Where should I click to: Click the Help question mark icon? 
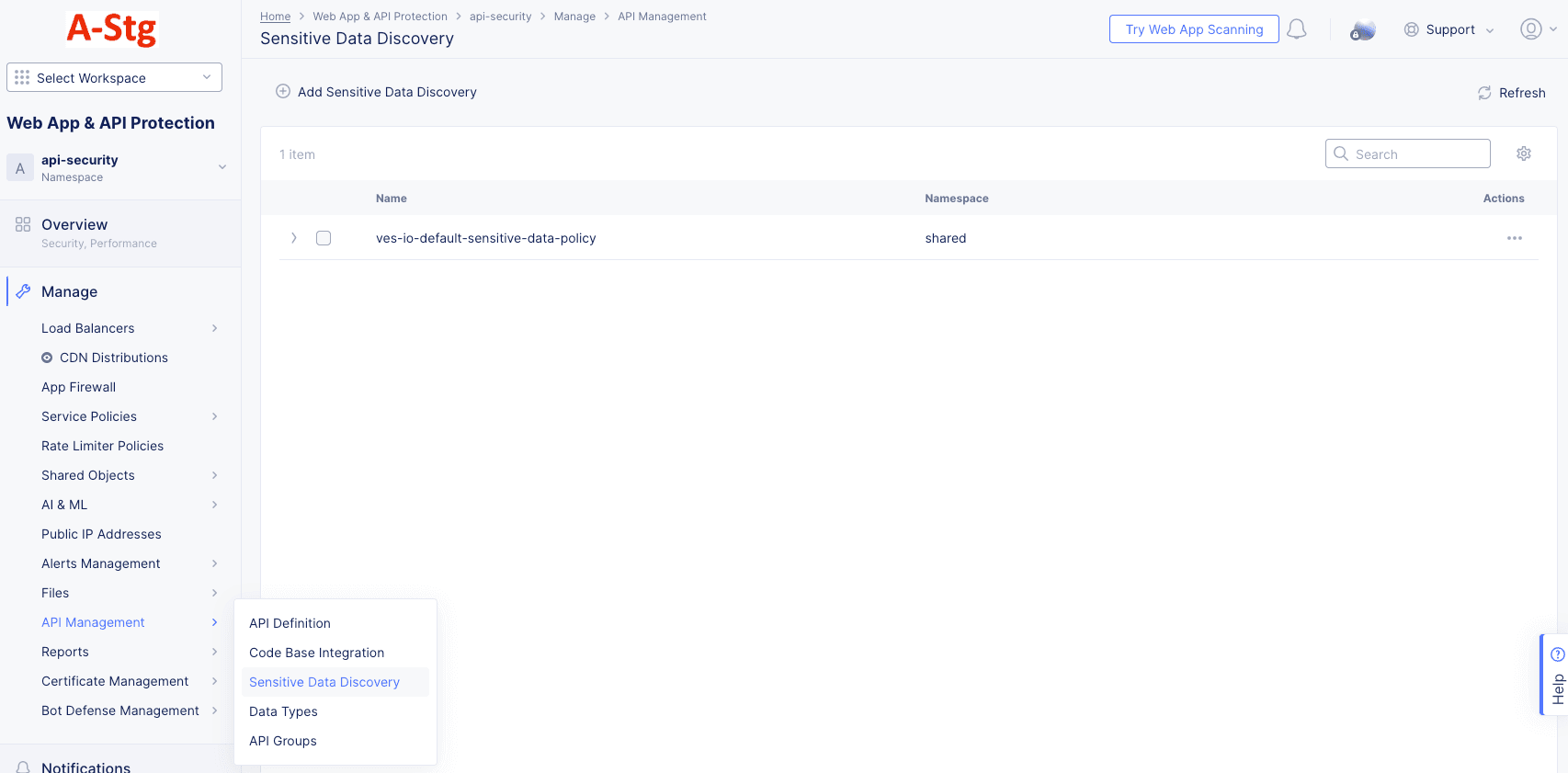1557,654
